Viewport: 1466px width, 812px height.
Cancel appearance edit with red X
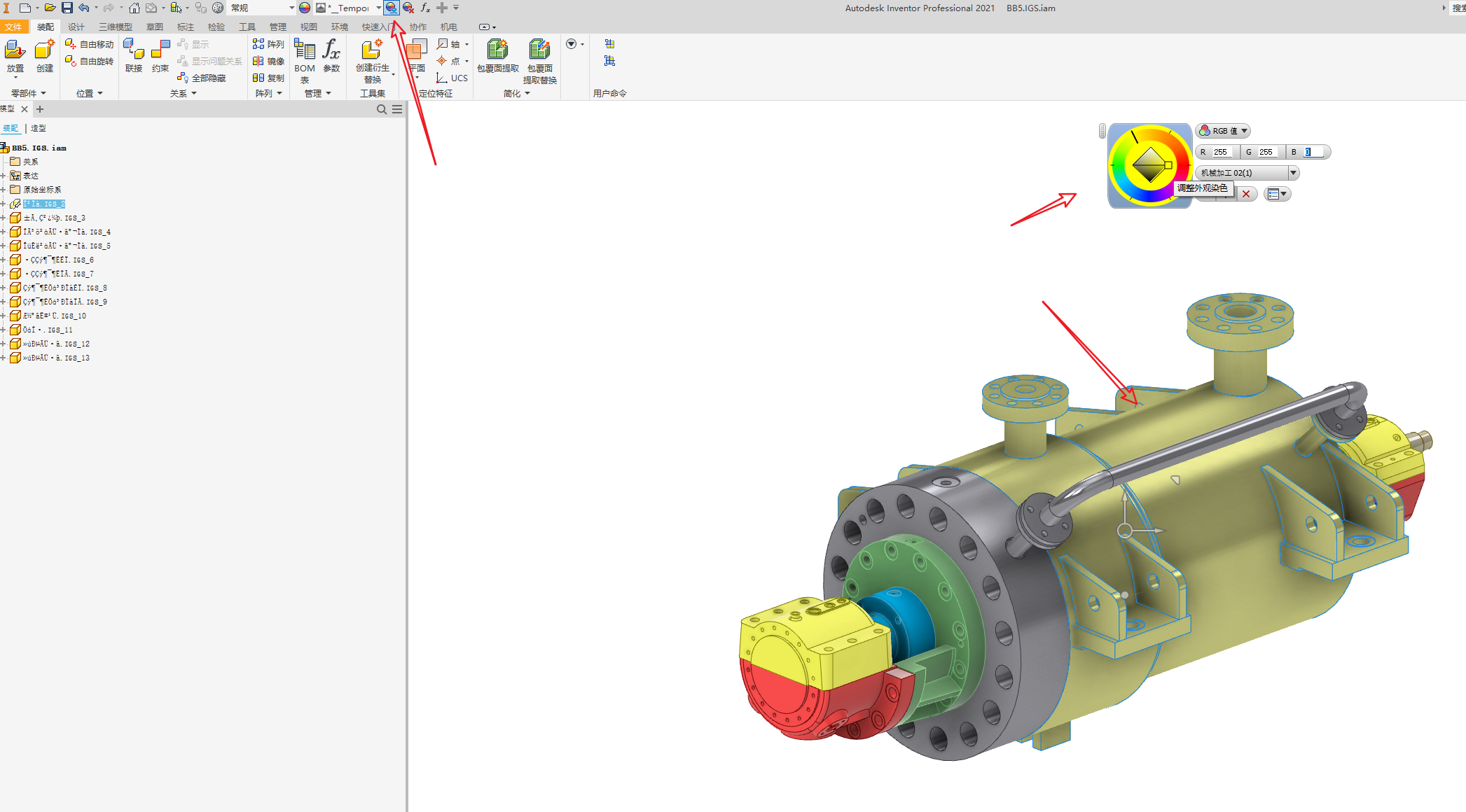1246,194
